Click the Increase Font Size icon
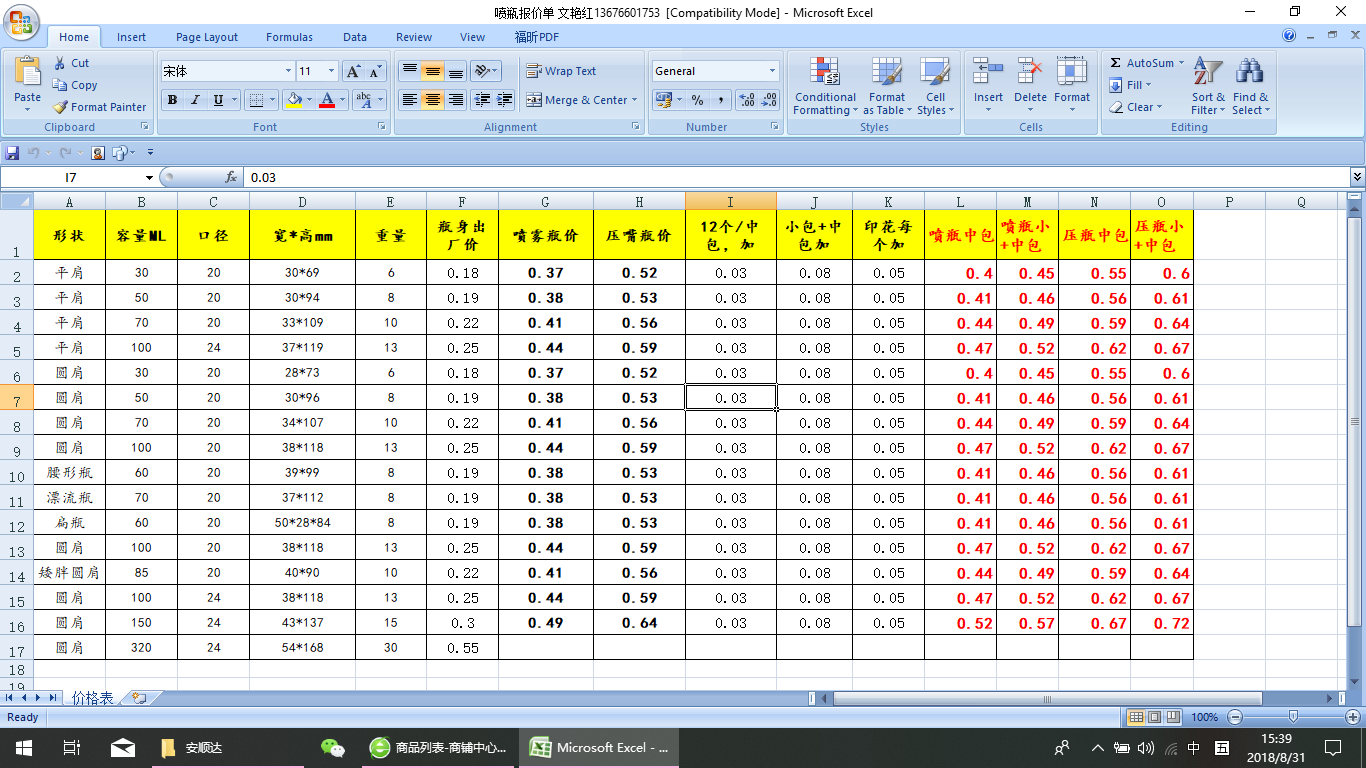Viewport: 1366px width, 768px height. pos(353,71)
